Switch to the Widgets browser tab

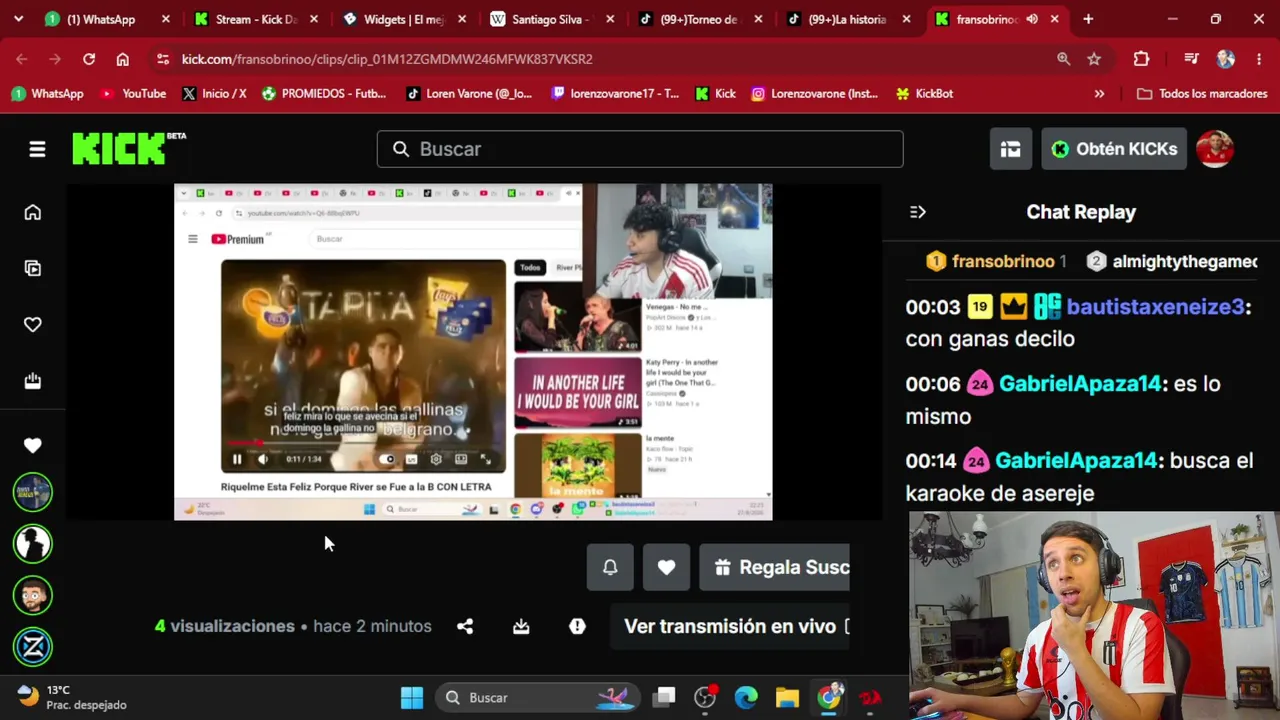pos(405,19)
